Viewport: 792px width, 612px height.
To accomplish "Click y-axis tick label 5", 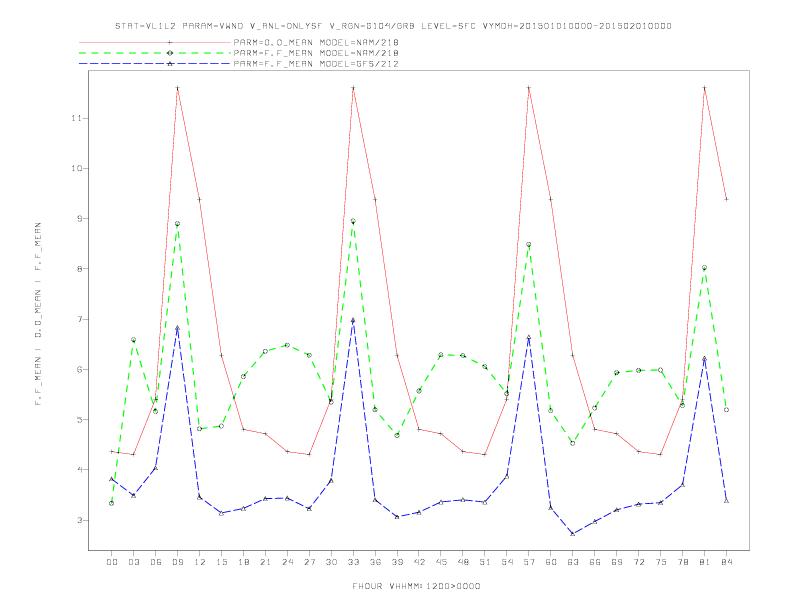I will 79,420.
